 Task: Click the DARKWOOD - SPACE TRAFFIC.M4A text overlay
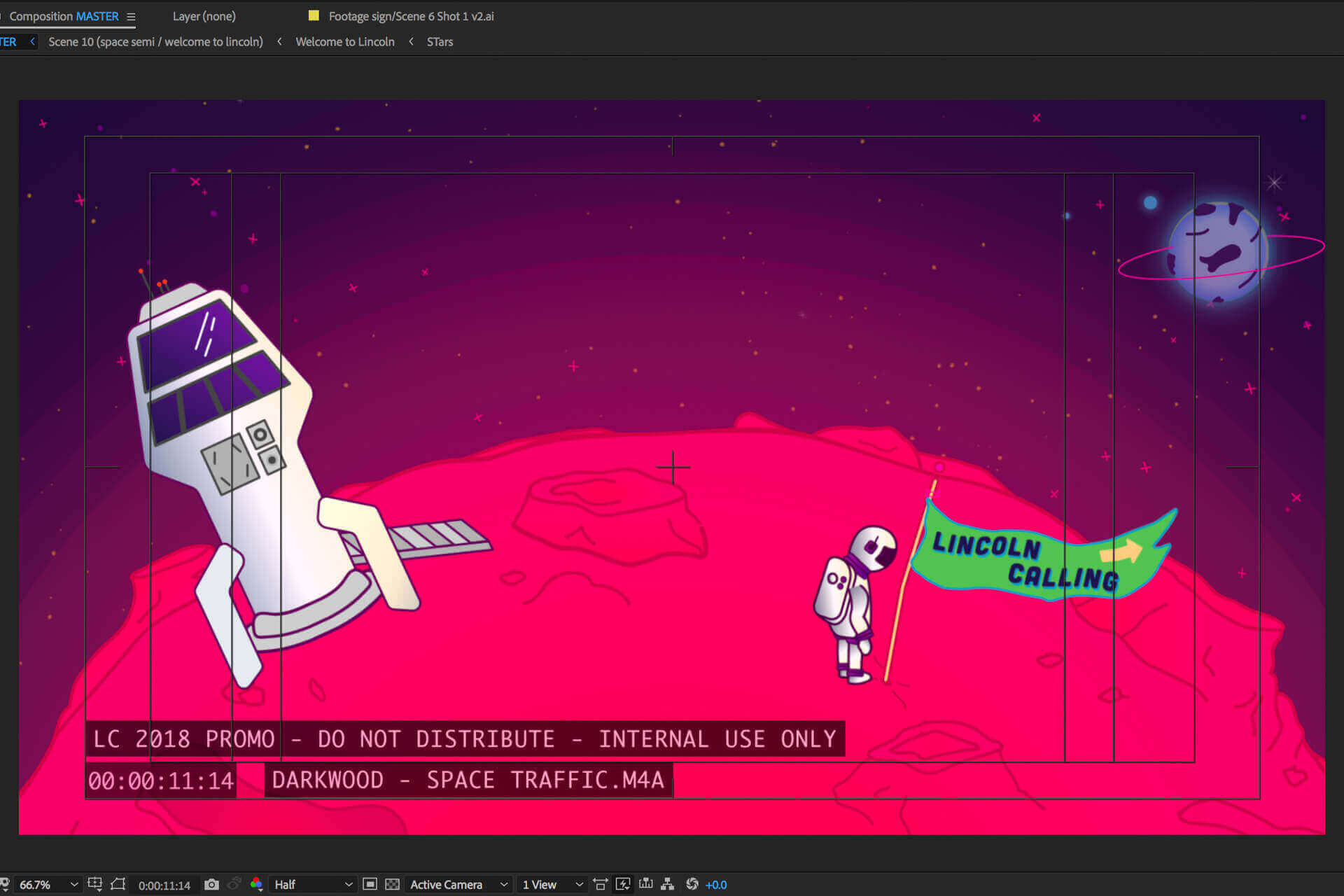tap(468, 780)
